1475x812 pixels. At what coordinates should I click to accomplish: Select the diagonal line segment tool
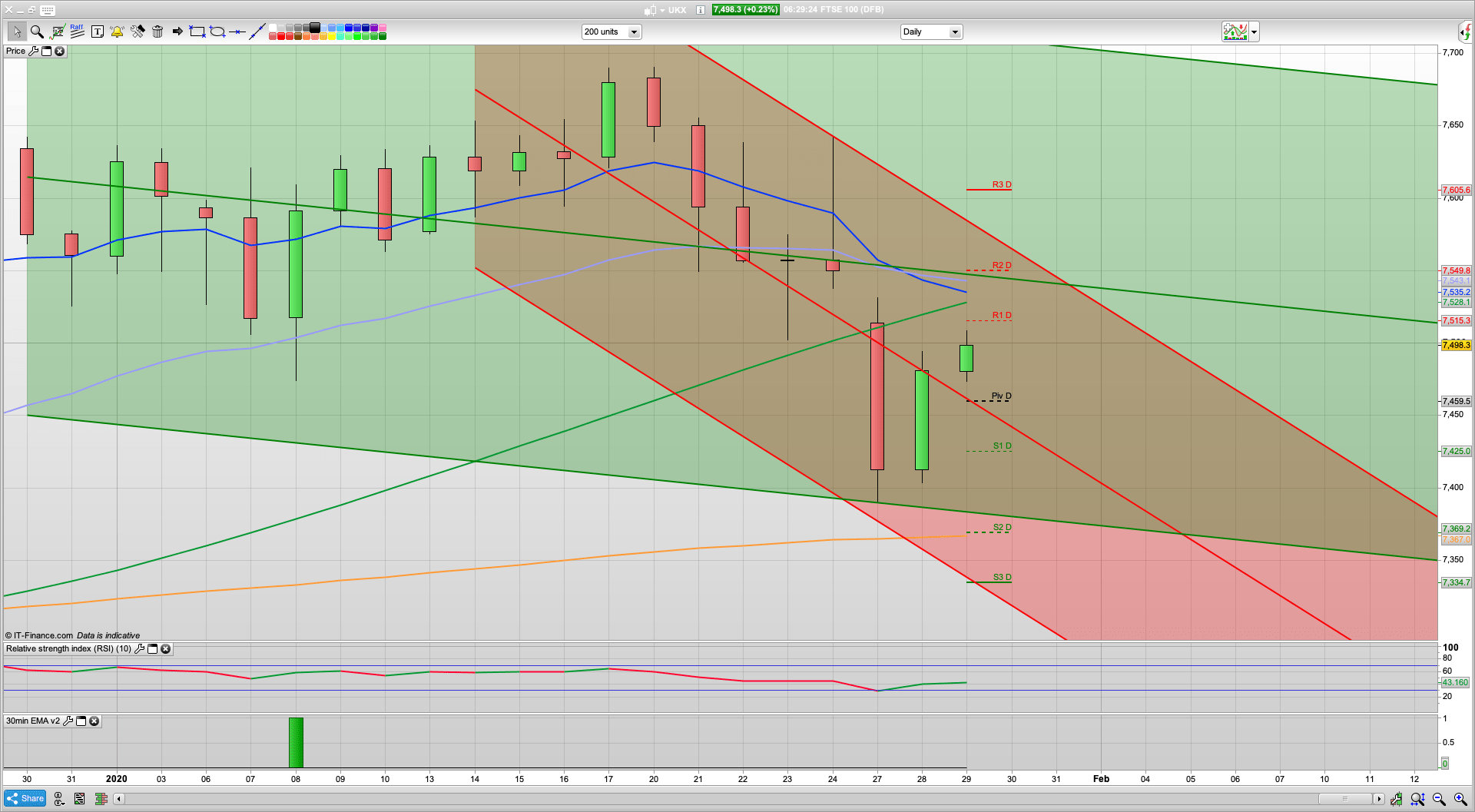[x=257, y=31]
